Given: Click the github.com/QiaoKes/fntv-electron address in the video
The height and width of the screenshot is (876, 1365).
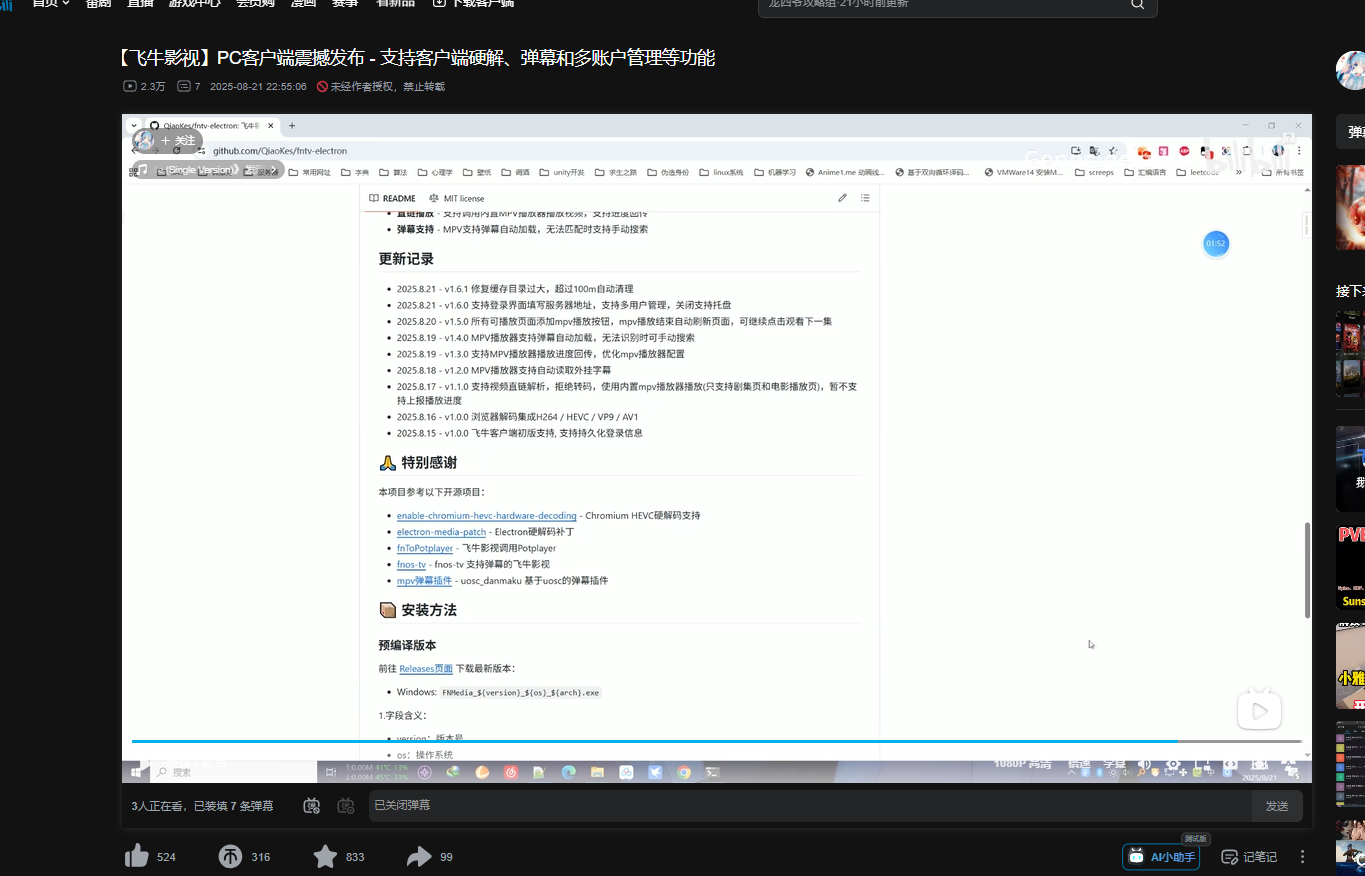Looking at the screenshot, I should pyautogui.click(x=280, y=151).
